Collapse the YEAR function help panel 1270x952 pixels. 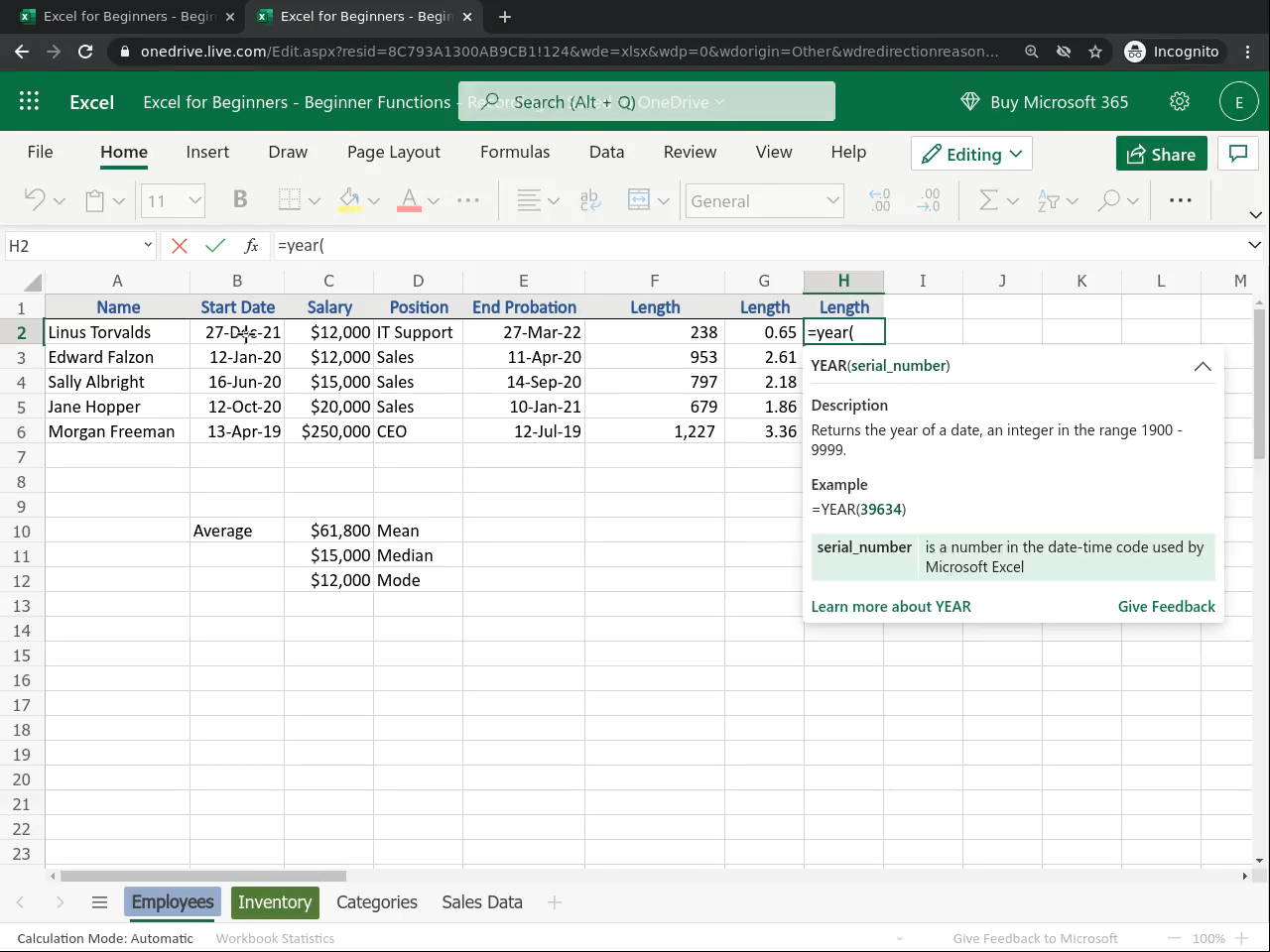click(x=1203, y=366)
